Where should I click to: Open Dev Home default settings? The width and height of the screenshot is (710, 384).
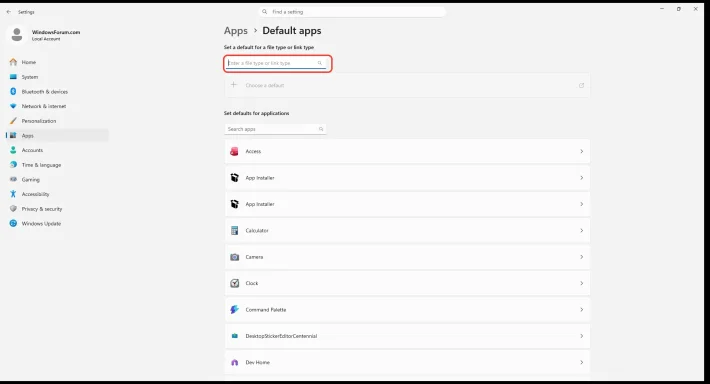click(x=407, y=362)
